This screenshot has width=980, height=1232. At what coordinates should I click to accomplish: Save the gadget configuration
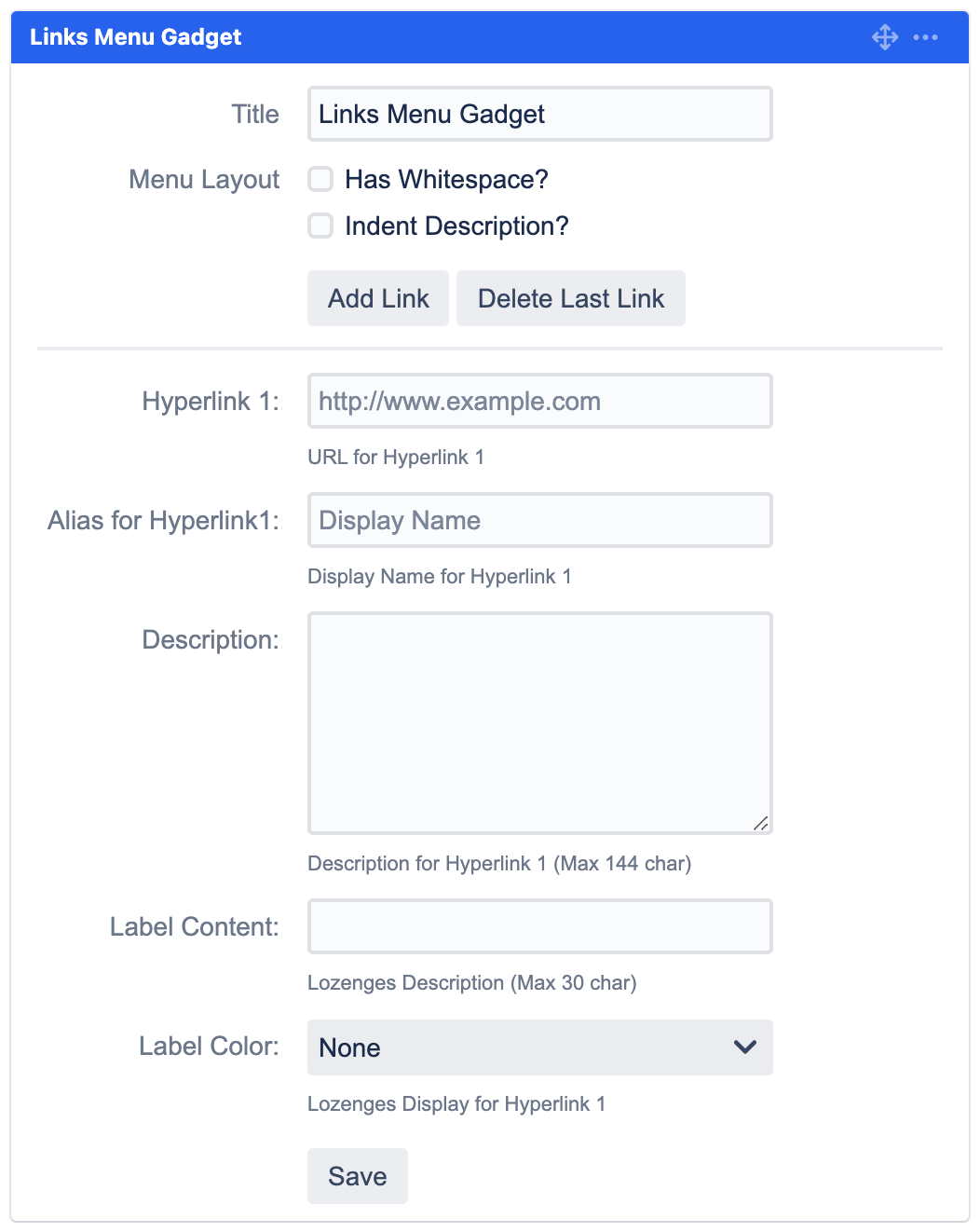click(x=357, y=1175)
